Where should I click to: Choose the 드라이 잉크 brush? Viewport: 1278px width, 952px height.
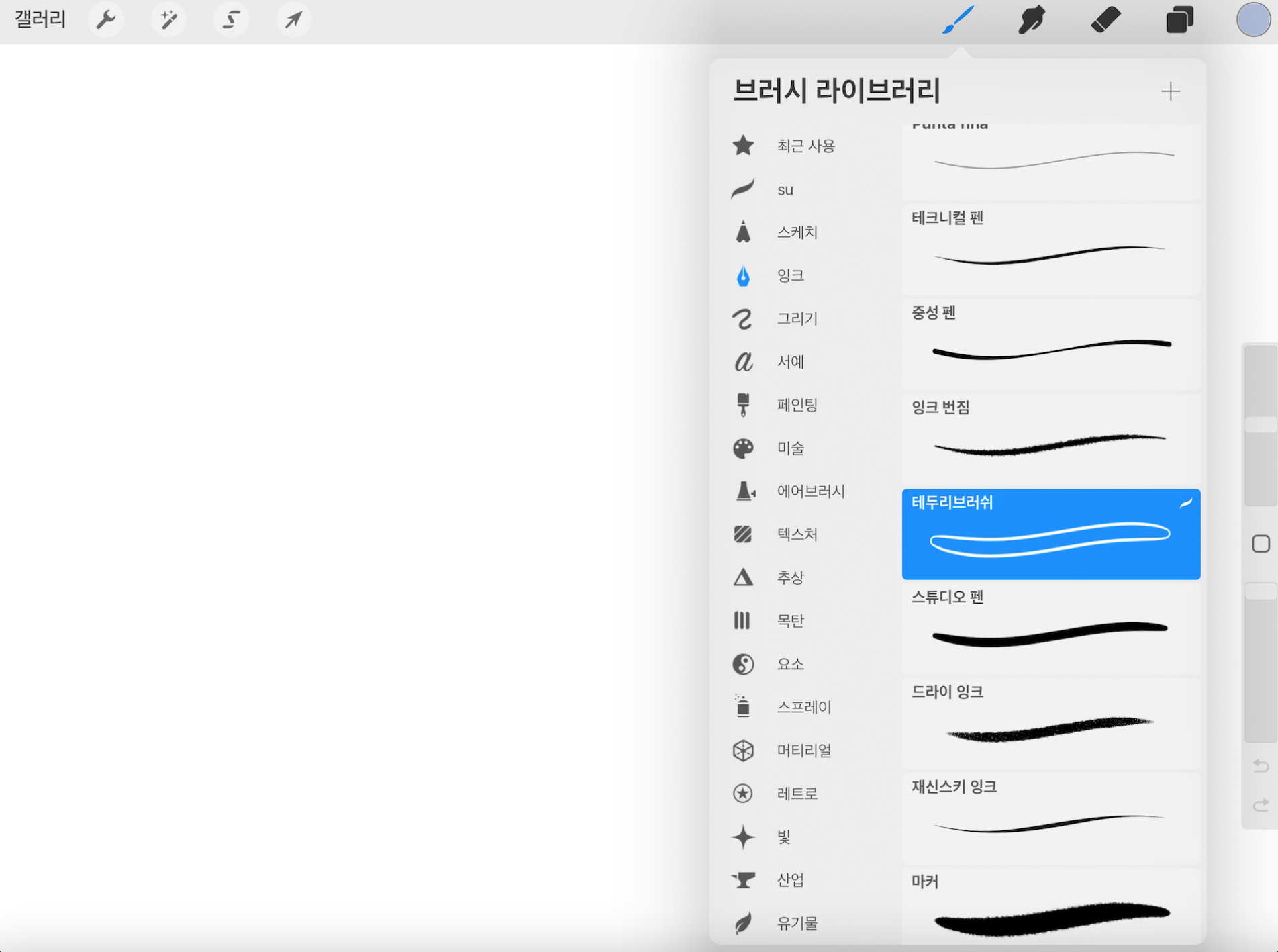pyautogui.click(x=1051, y=723)
